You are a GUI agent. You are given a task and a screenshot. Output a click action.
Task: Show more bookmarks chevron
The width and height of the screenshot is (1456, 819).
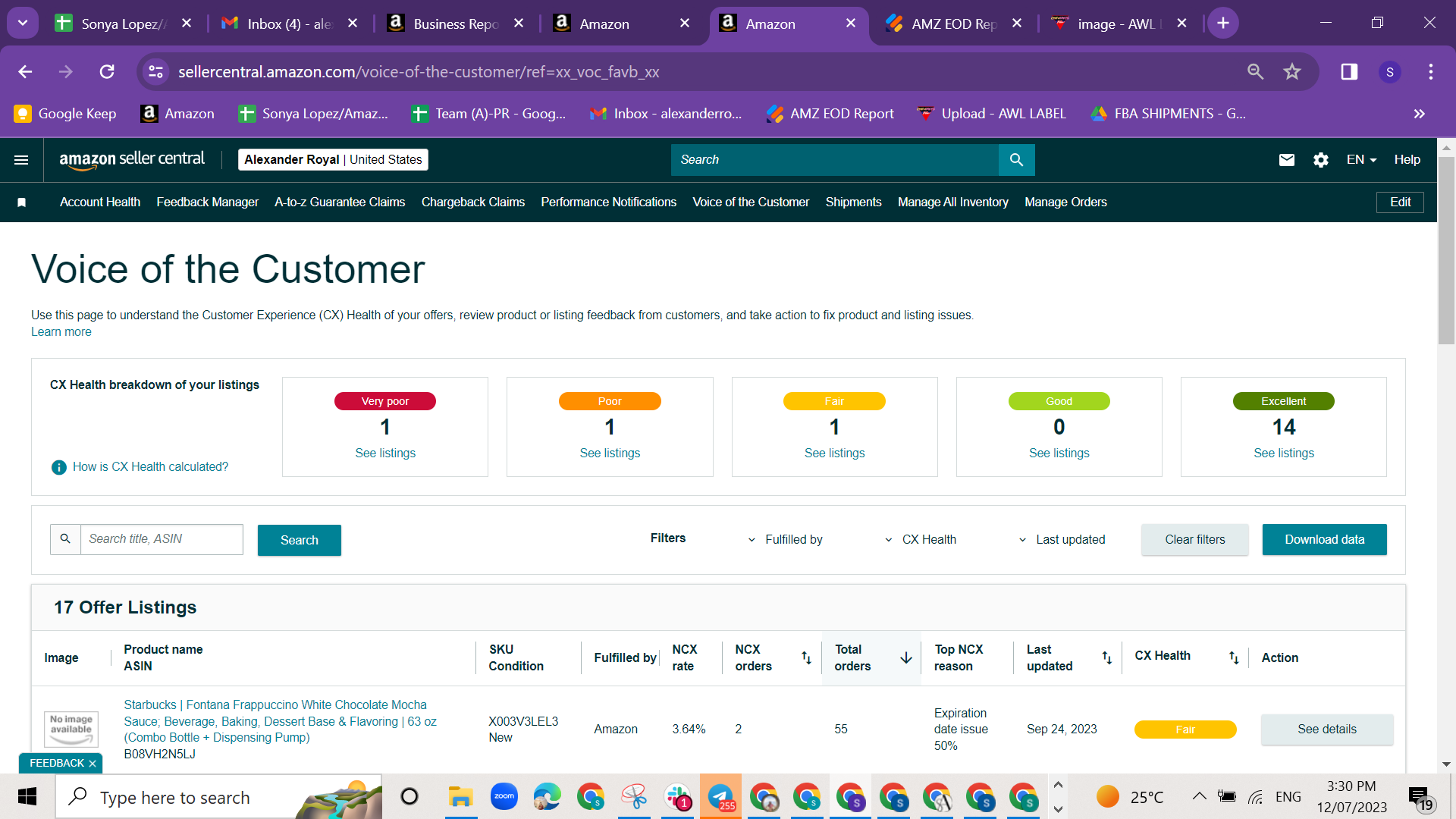click(1420, 114)
